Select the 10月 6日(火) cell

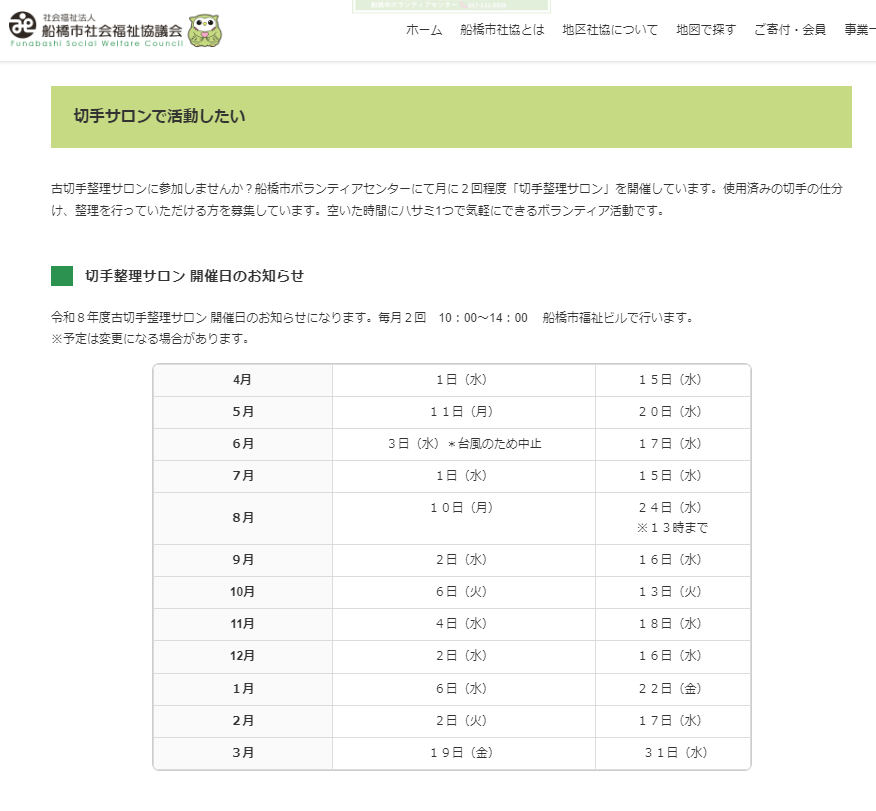[464, 592]
